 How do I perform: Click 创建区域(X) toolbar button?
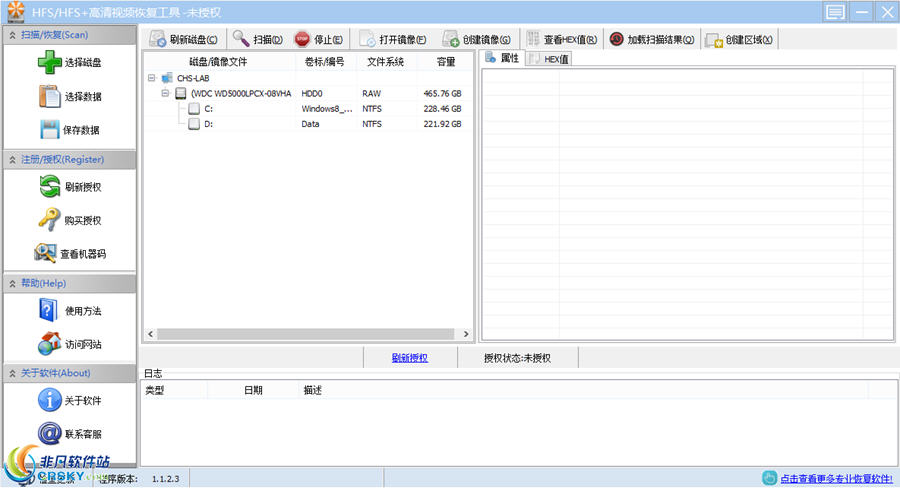(x=739, y=39)
